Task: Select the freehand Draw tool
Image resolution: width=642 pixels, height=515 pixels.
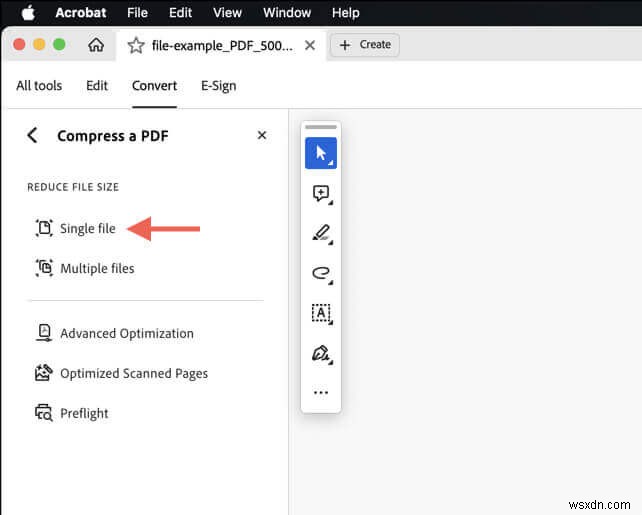Action: tap(321, 273)
